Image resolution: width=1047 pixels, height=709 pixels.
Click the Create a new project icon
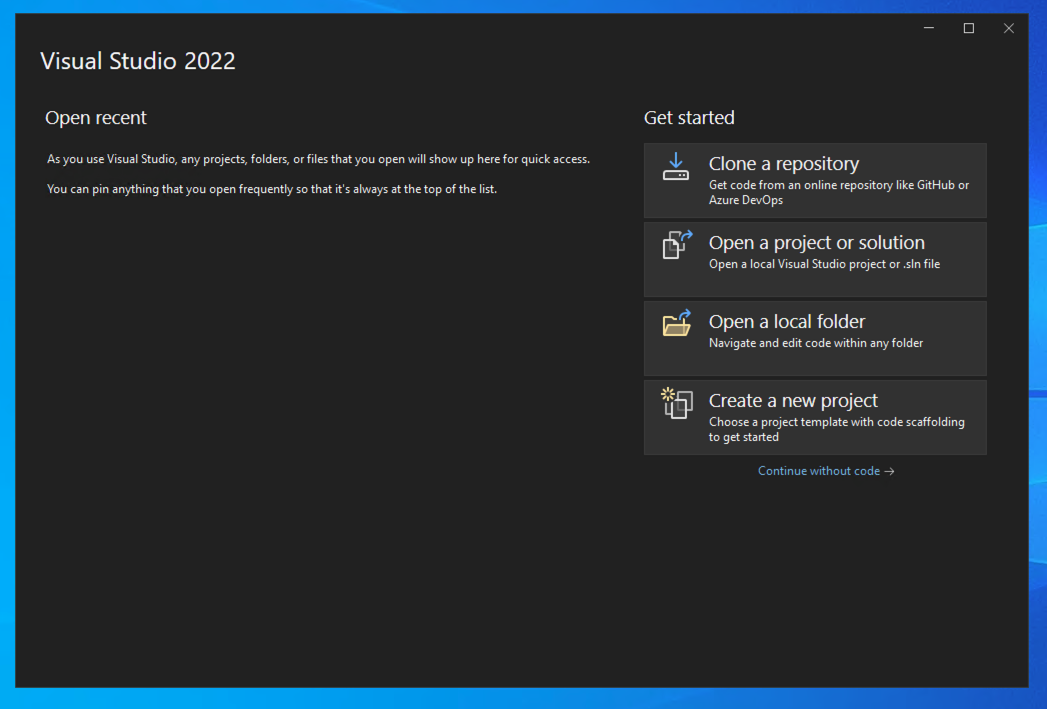click(676, 403)
